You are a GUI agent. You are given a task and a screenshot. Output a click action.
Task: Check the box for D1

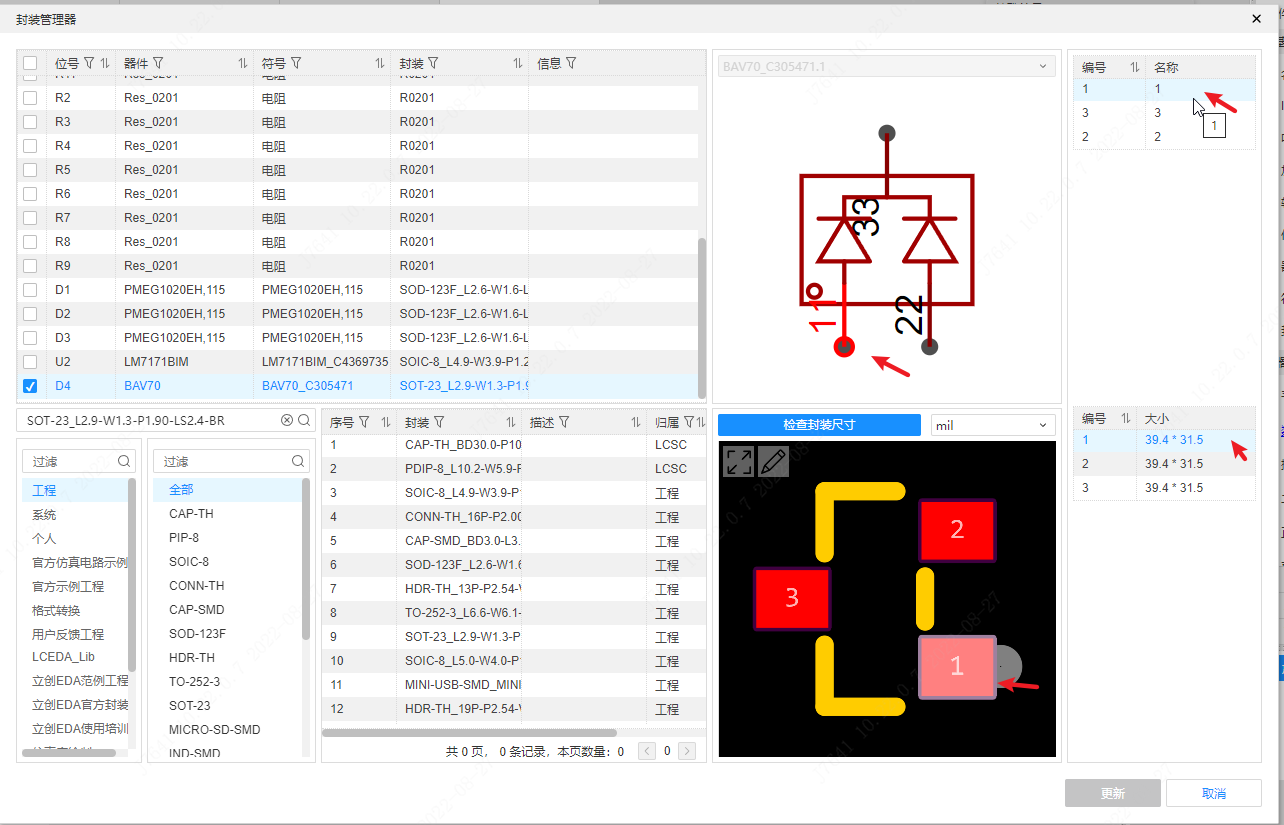pos(30,290)
